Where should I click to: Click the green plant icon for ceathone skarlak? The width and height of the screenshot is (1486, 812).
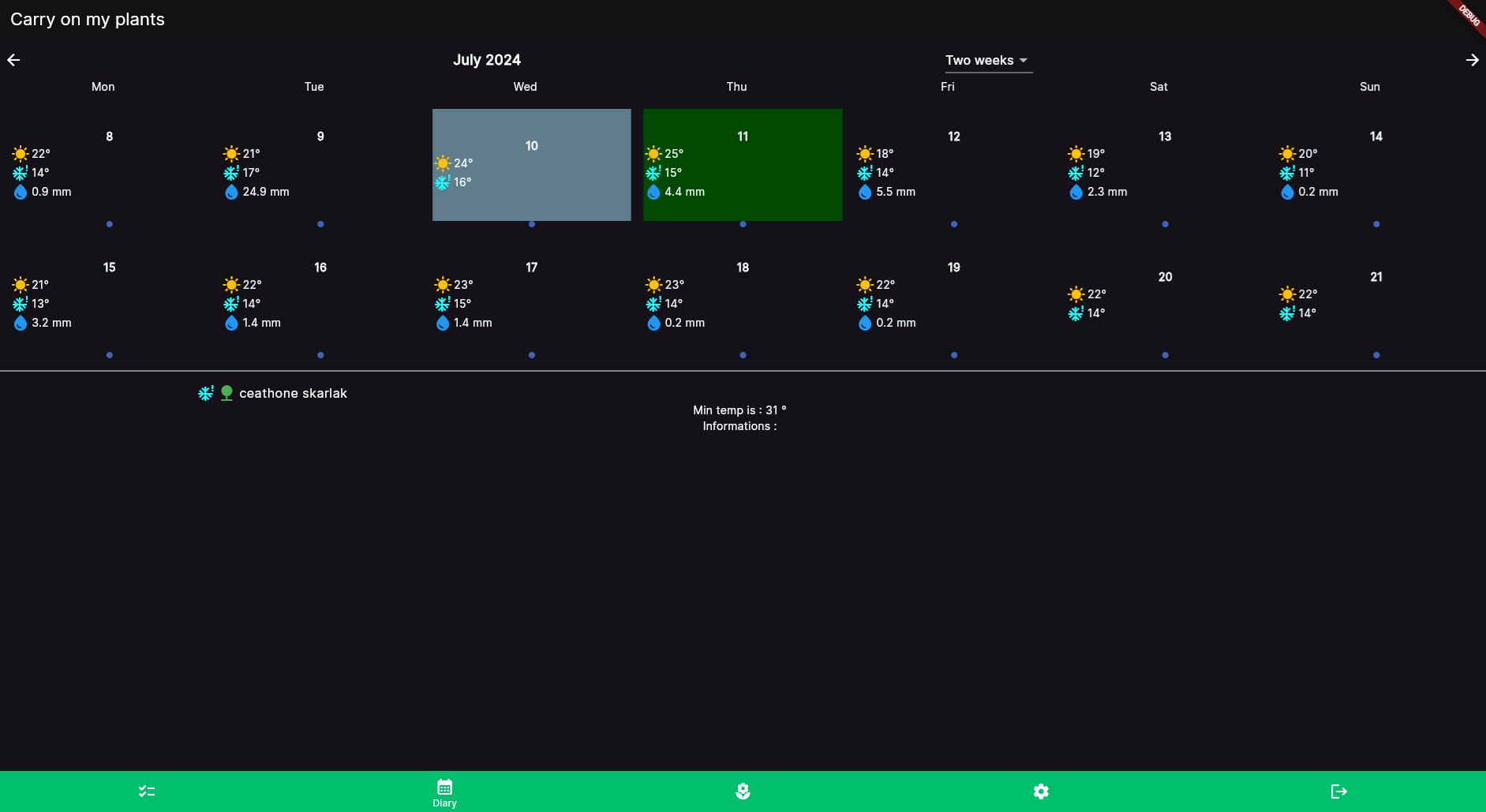point(226,392)
